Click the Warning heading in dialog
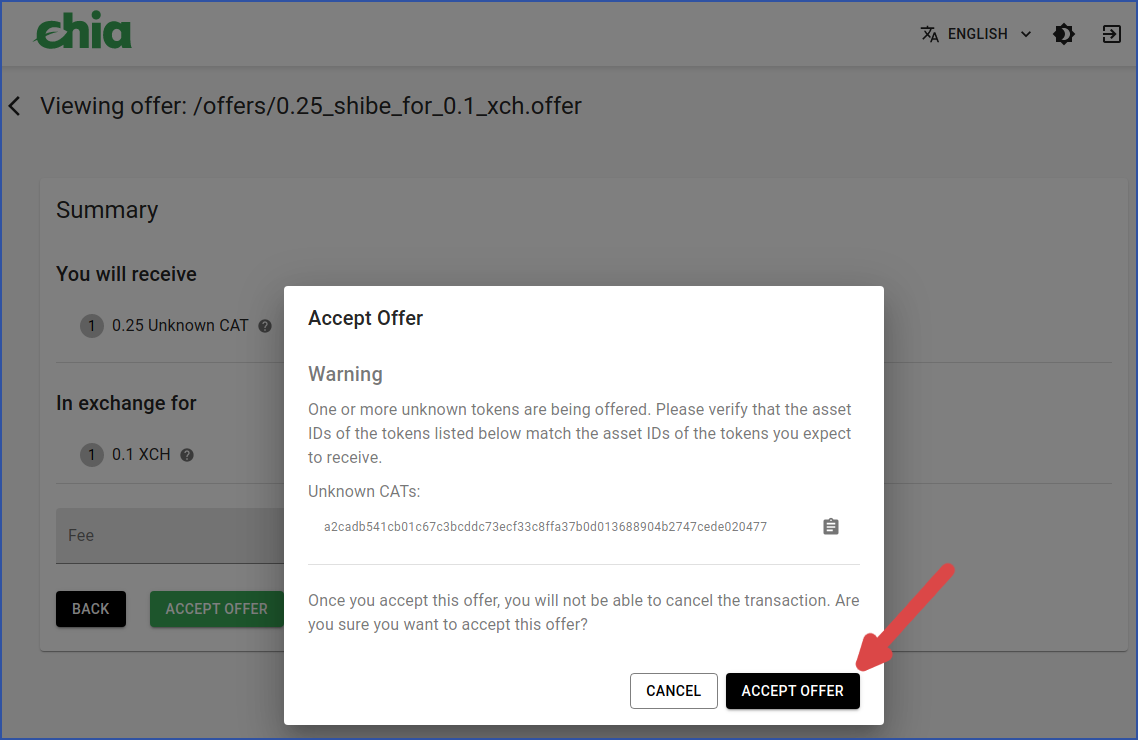Image resolution: width=1138 pixels, height=740 pixels. tap(345, 374)
